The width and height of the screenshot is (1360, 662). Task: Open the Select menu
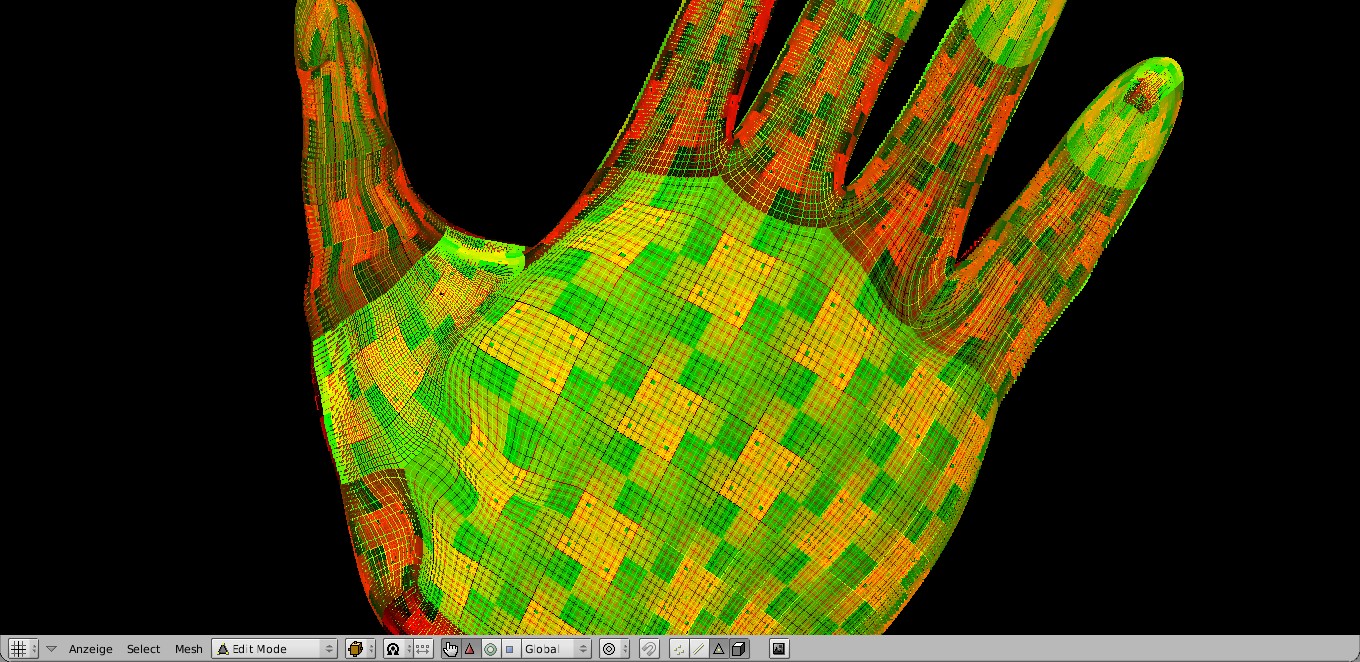click(x=143, y=649)
